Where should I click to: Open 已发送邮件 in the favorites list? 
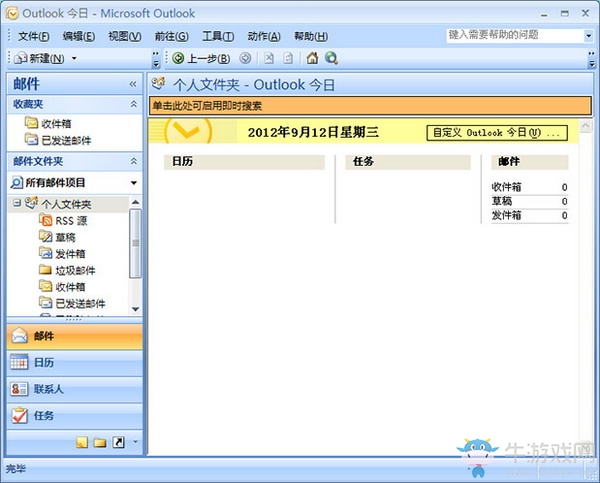tap(58, 140)
